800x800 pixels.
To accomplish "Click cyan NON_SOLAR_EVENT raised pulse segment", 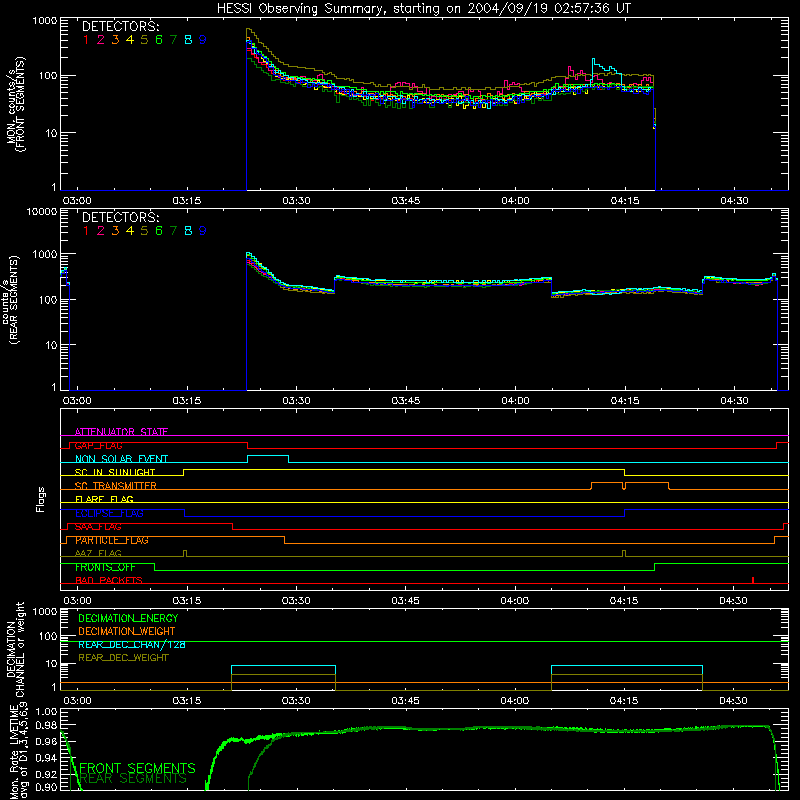I will (268, 456).
